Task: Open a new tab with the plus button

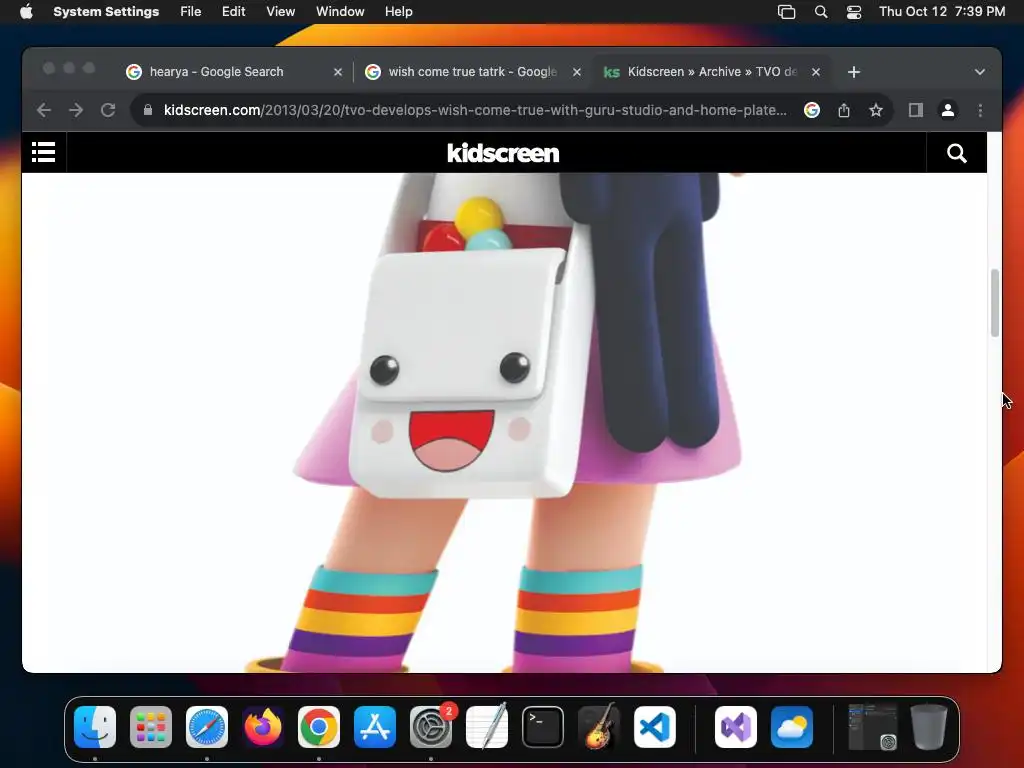Action: click(854, 72)
